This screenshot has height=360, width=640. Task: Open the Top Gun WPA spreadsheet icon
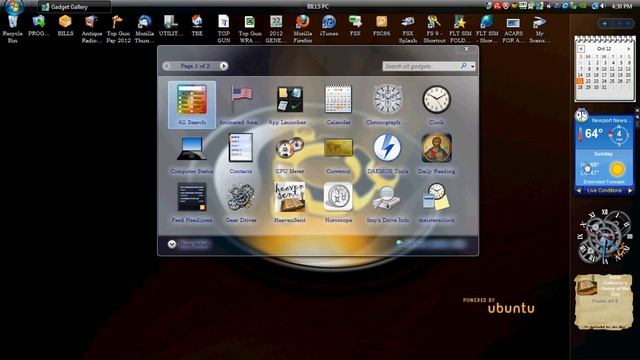250,29
